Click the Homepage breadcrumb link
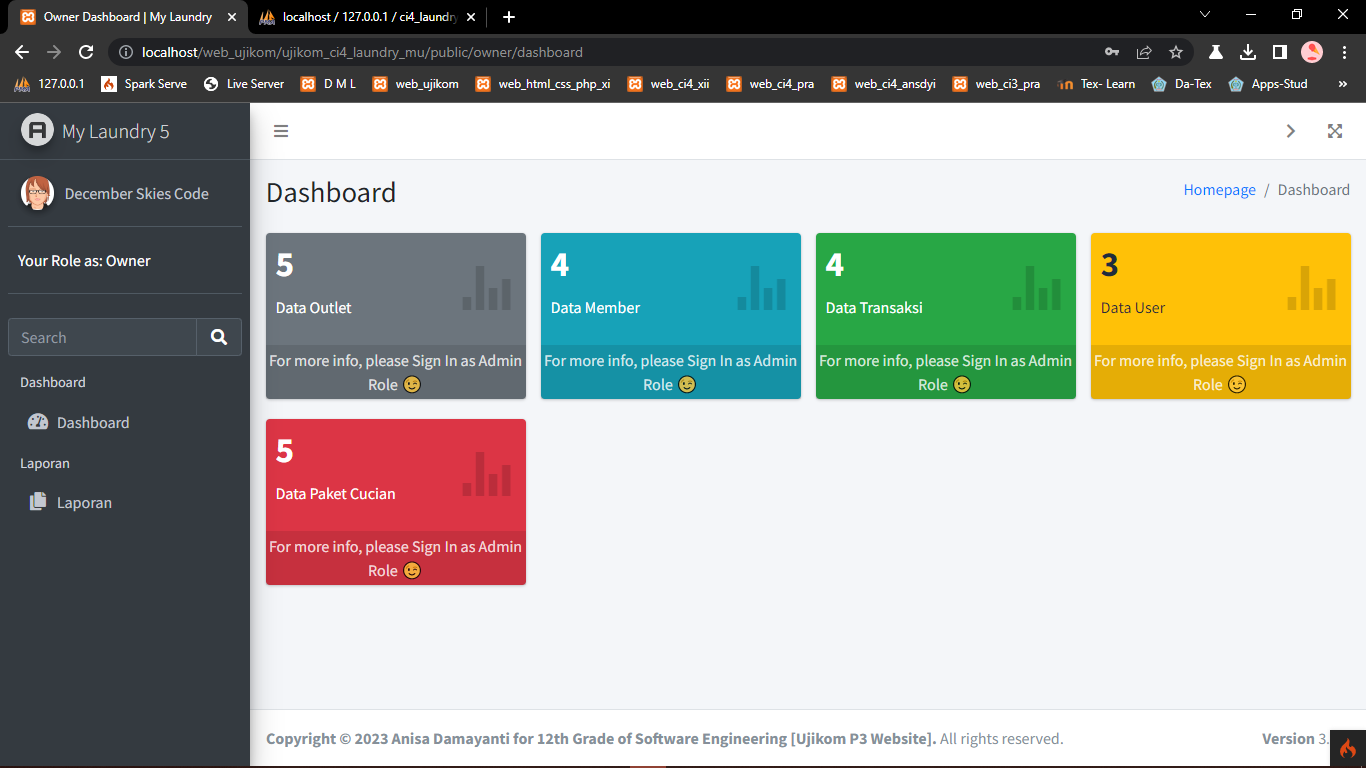 [1219, 189]
